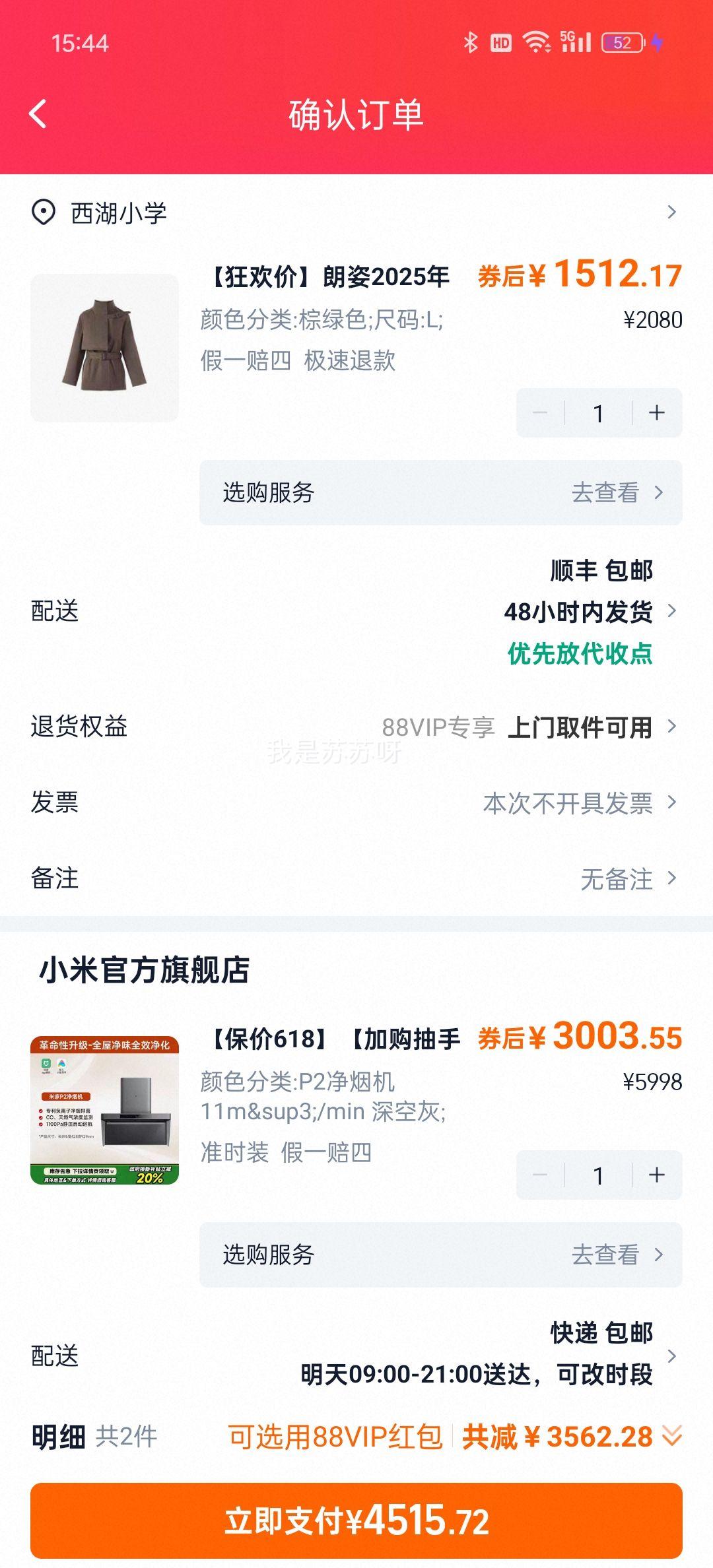Image resolution: width=713 pixels, height=1568 pixels.
Task: Decrease jacket quantity with minus button
Action: (540, 413)
